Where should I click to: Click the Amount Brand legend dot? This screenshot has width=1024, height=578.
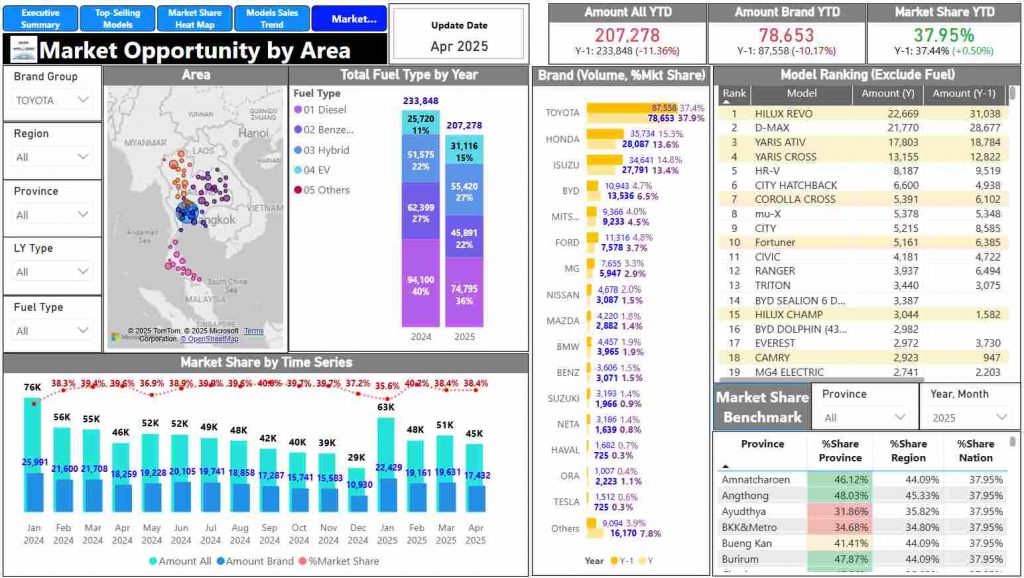tap(221, 561)
